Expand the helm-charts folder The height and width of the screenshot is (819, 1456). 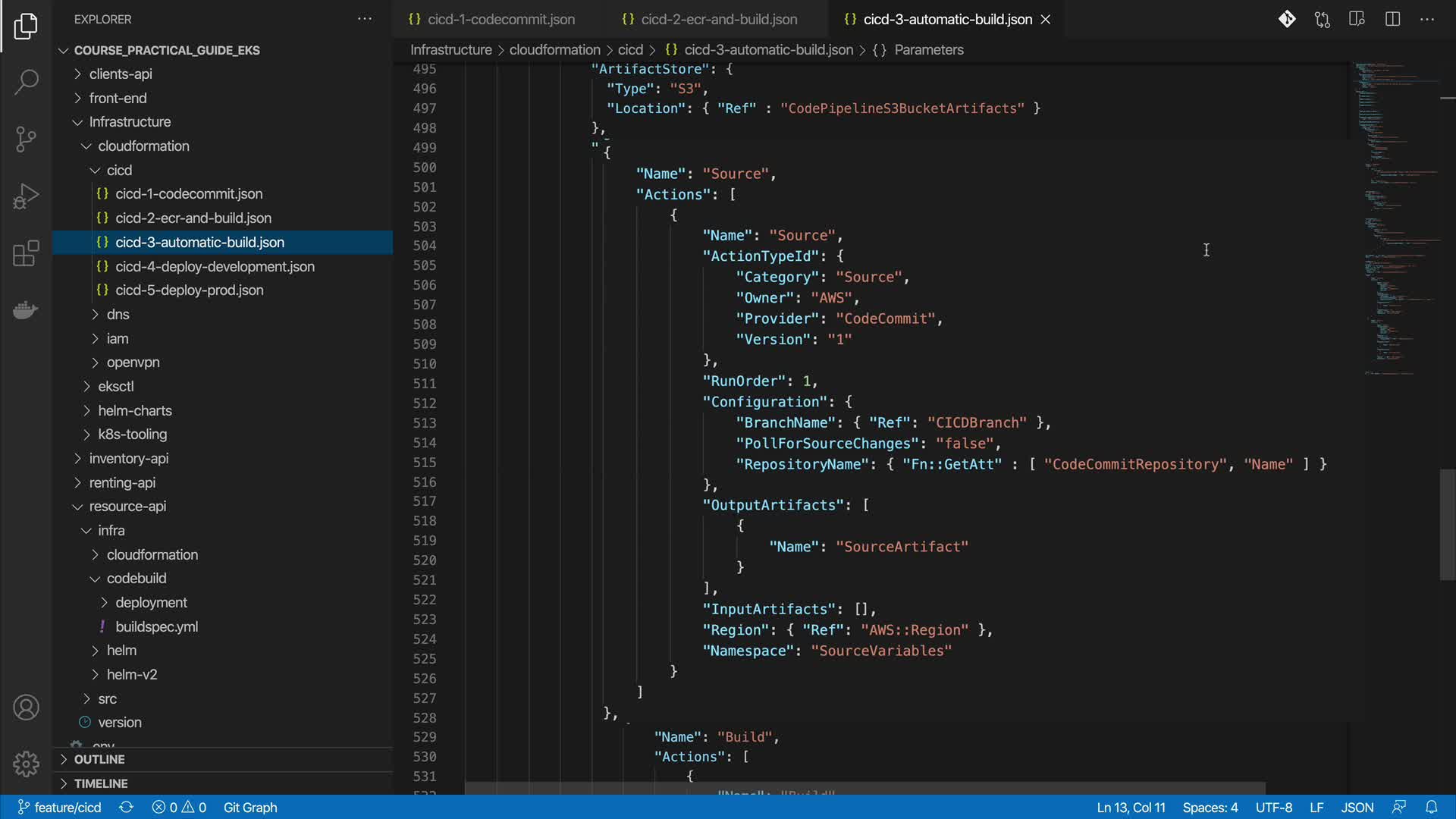click(x=134, y=410)
